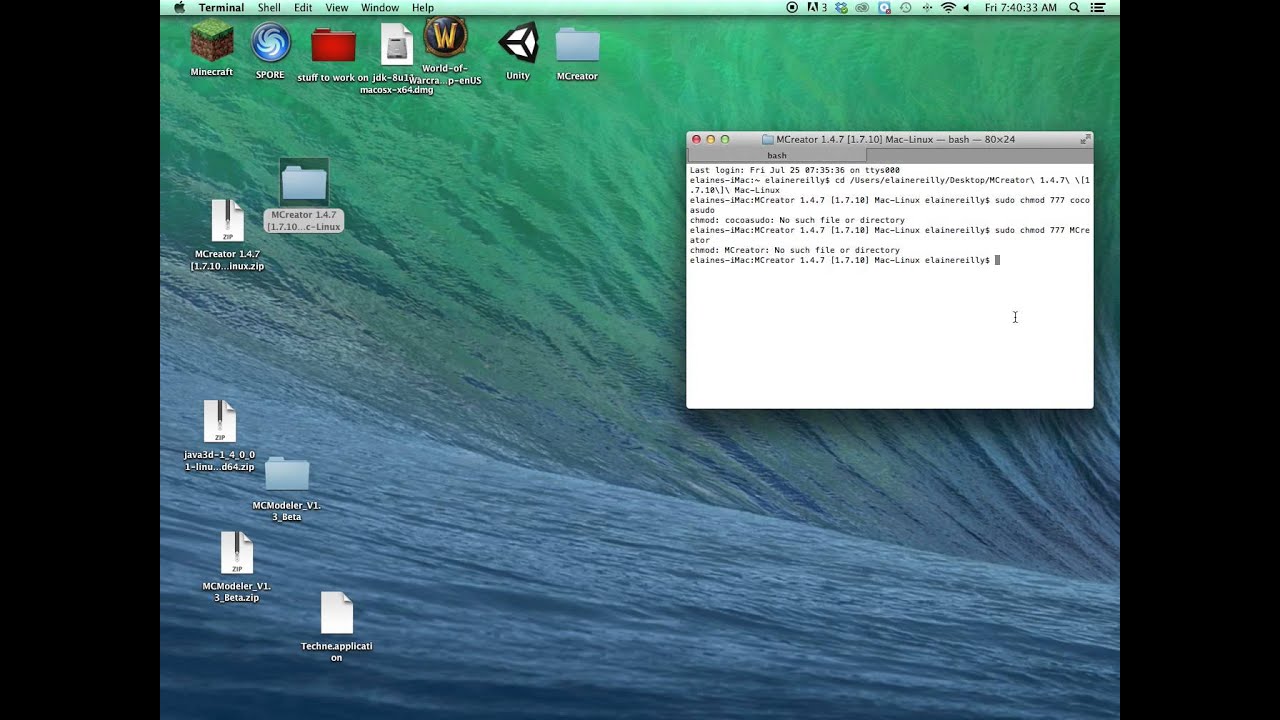1280x720 pixels.
Task: Click the Terminal fullscreen arrows button
Action: pyautogui.click(x=1085, y=139)
